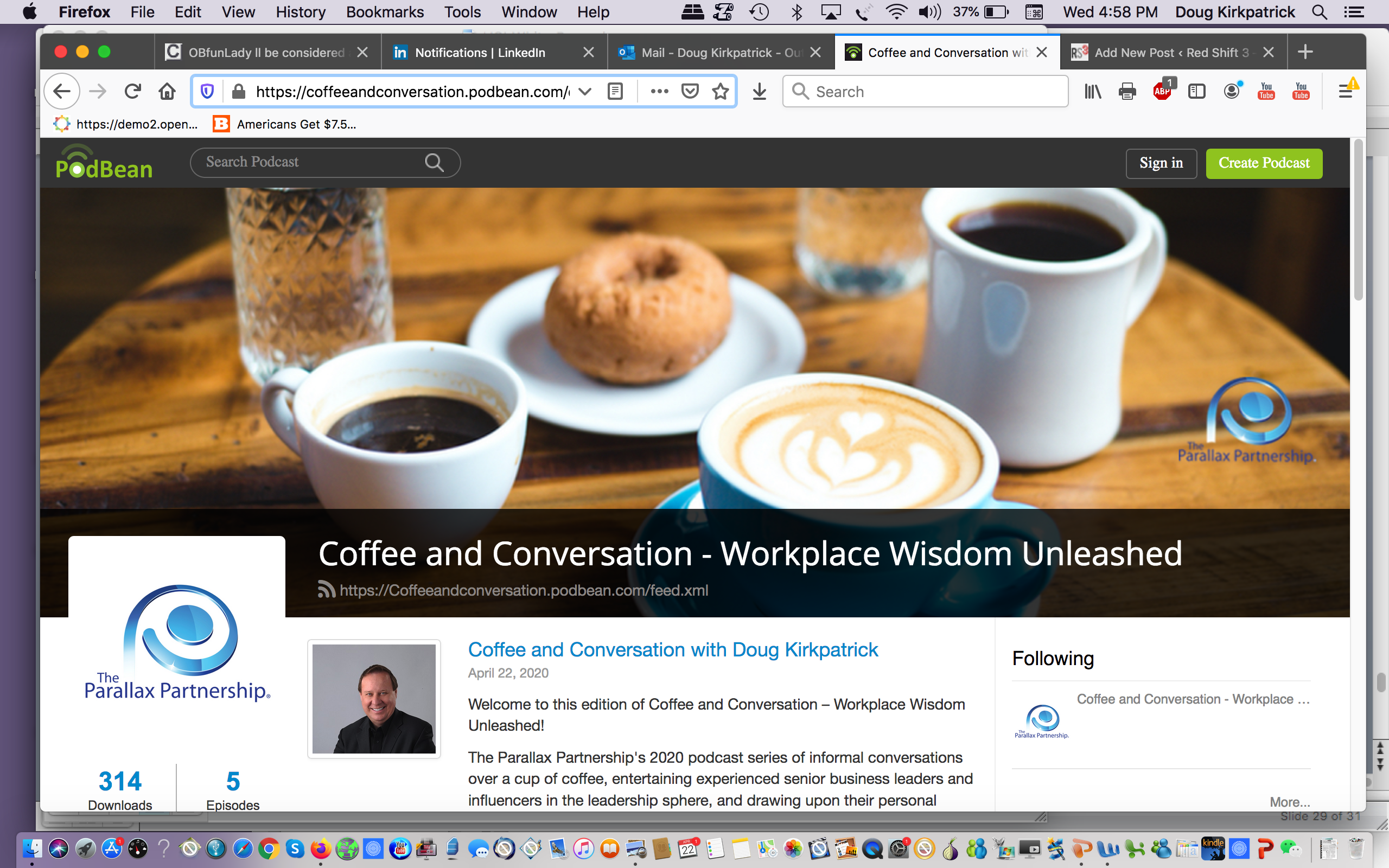Show site security padlock details

pyautogui.click(x=239, y=91)
